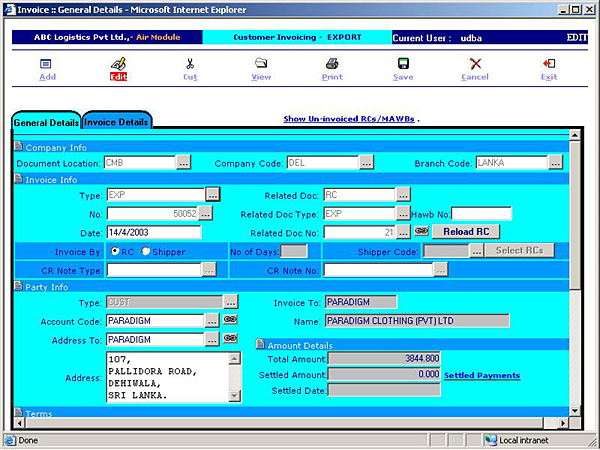Open Party Type lookup button
This screenshot has width=600, height=450.
pyautogui.click(x=230, y=302)
